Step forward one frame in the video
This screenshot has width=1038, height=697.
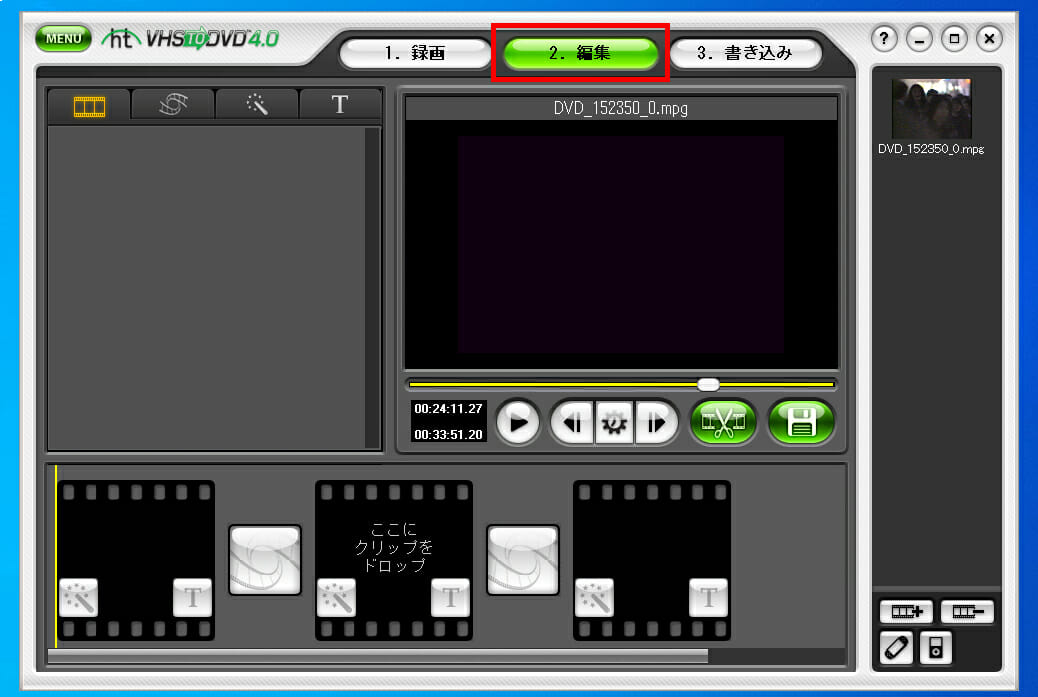click(655, 423)
